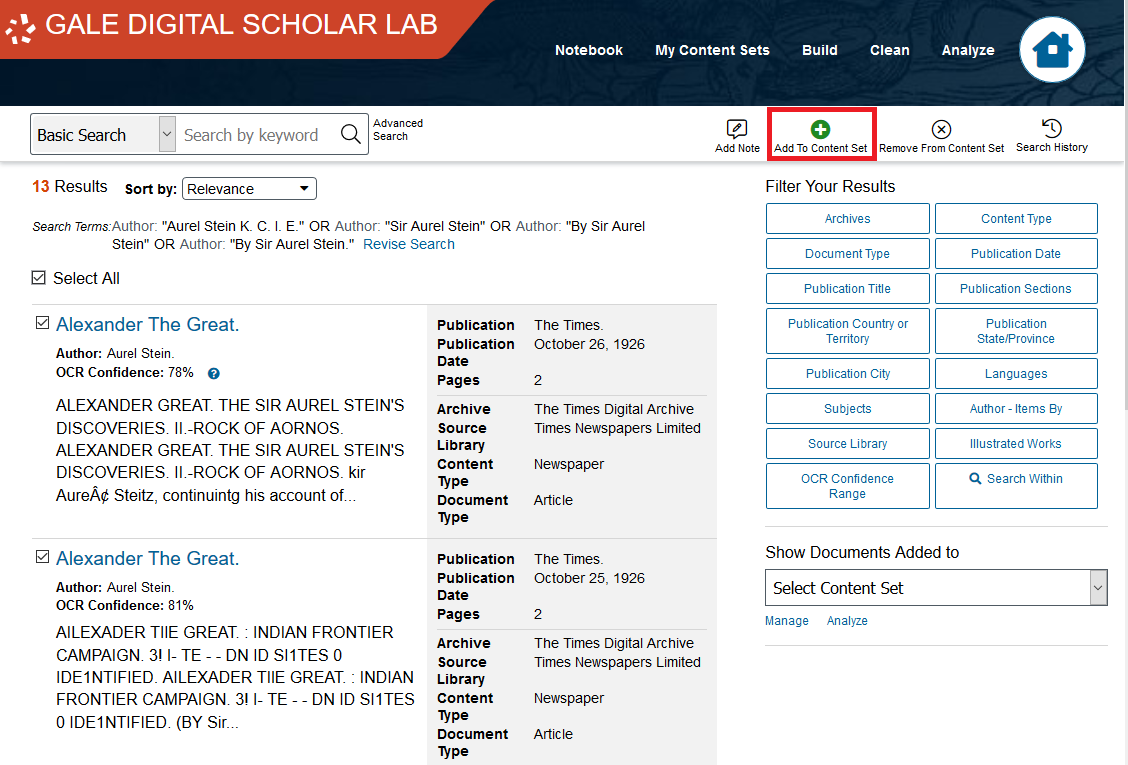Screen dimensions: 1128x765
Task: Click Remove From Content Set icon
Action: pos(941,129)
